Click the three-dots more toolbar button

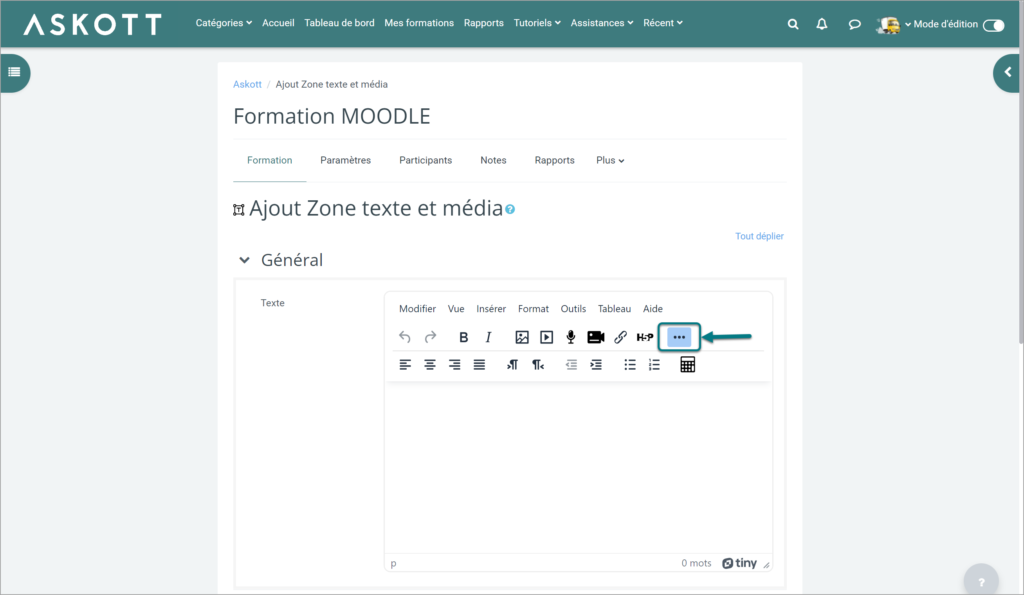(679, 337)
